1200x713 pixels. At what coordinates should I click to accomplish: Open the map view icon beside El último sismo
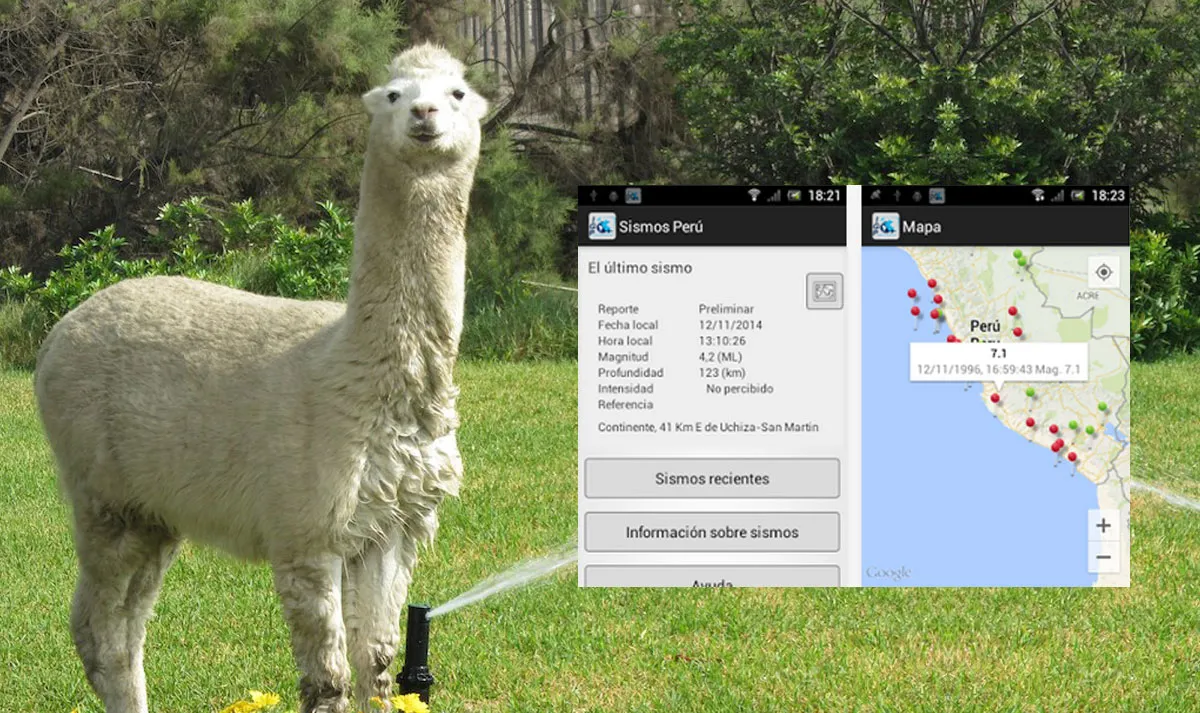click(825, 291)
